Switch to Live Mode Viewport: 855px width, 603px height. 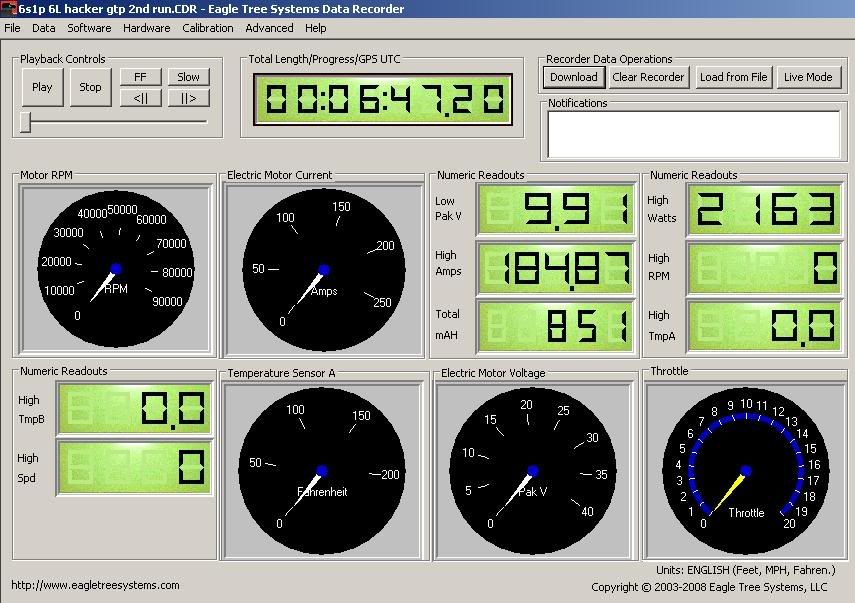coord(807,77)
